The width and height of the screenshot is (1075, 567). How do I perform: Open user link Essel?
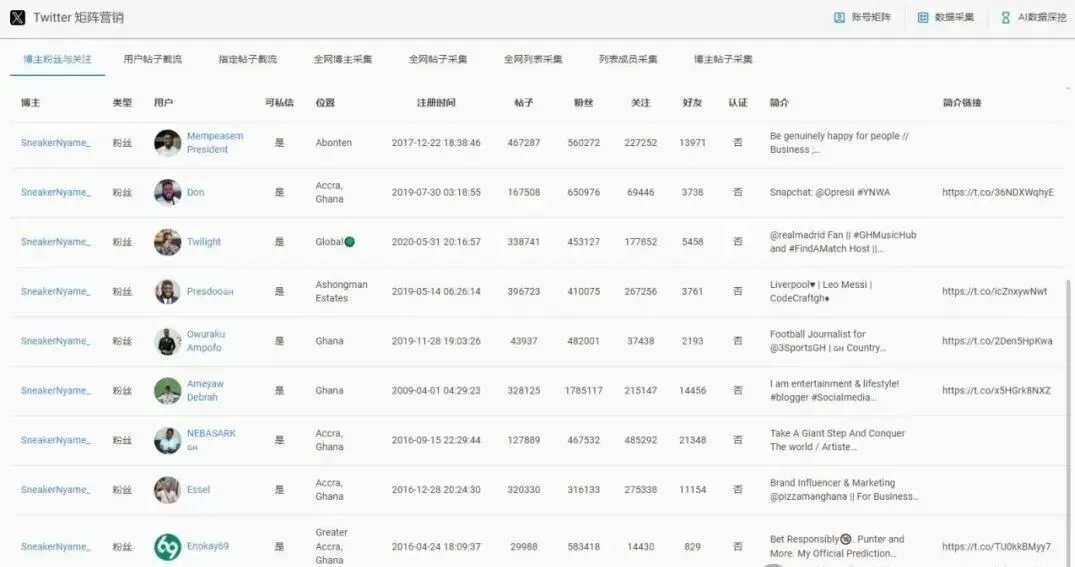198,490
